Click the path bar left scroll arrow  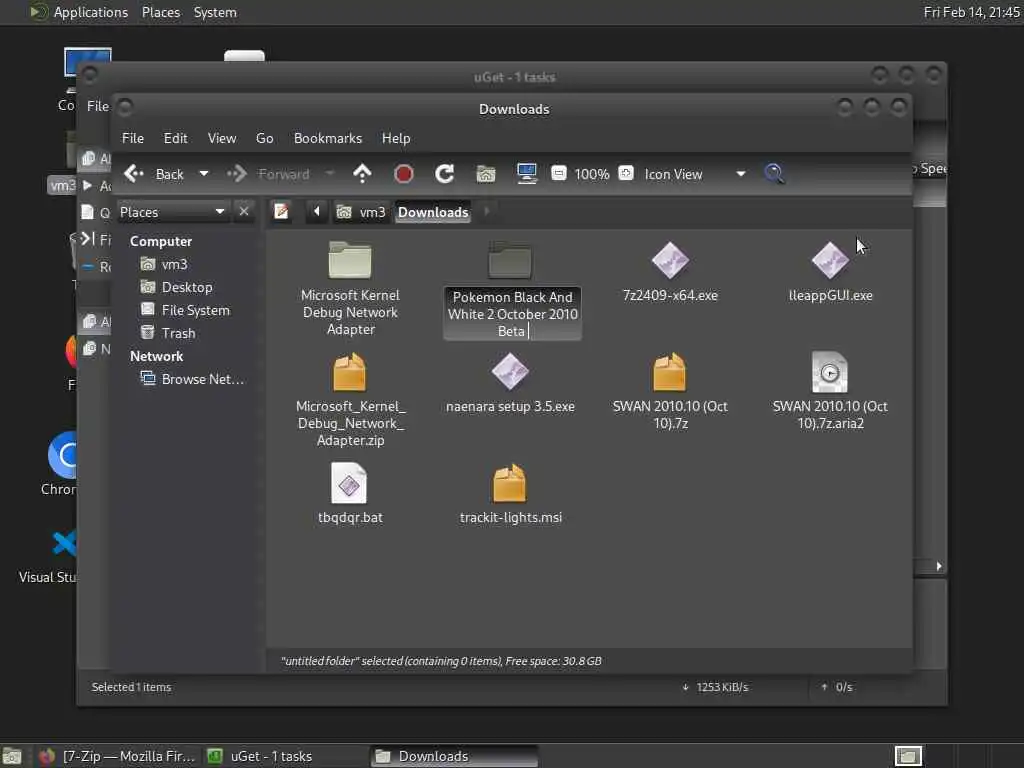click(x=317, y=212)
